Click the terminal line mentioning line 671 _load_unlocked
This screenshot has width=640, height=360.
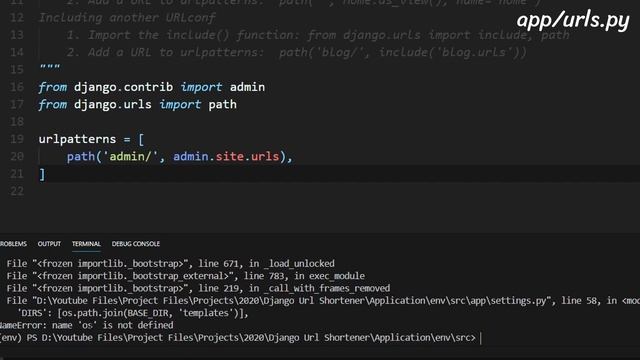tap(171, 264)
